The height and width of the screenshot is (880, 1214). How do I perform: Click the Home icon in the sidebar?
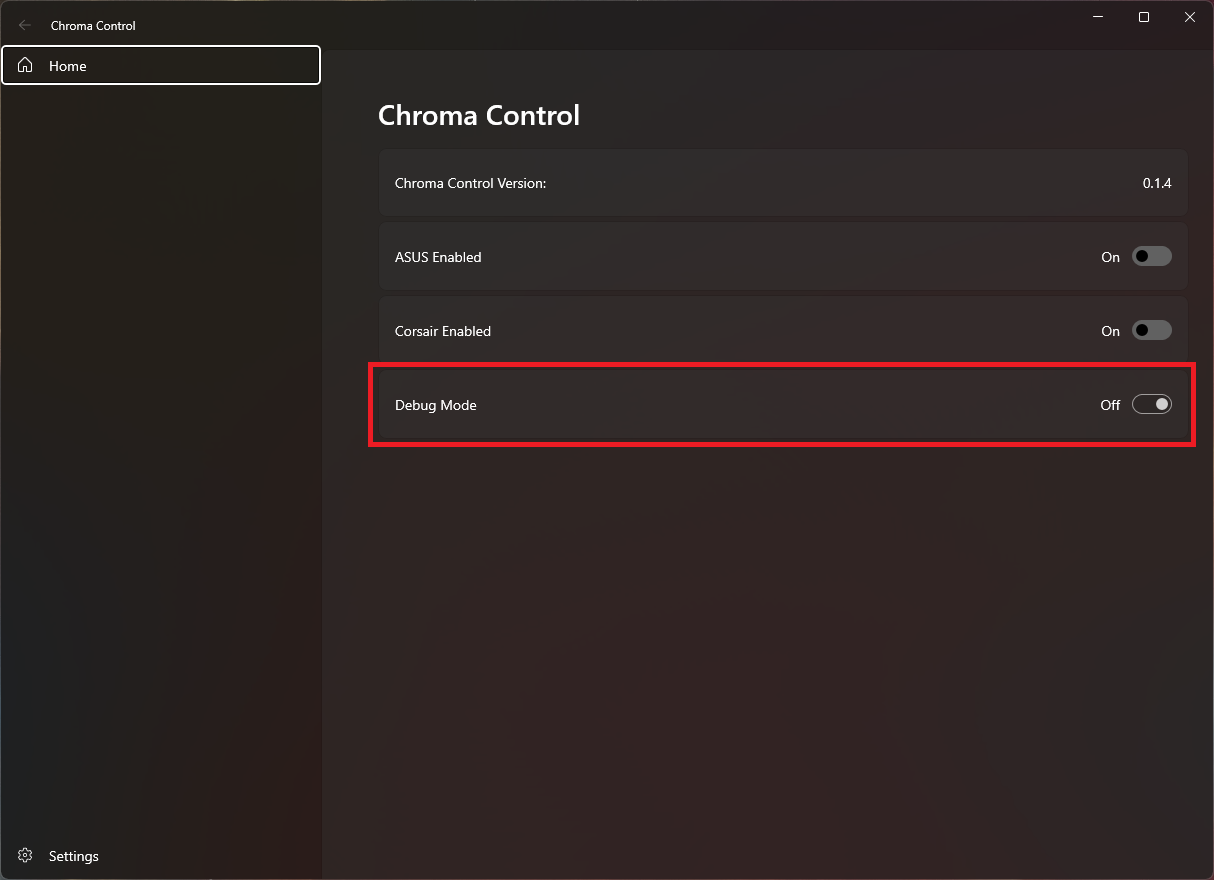[25, 65]
